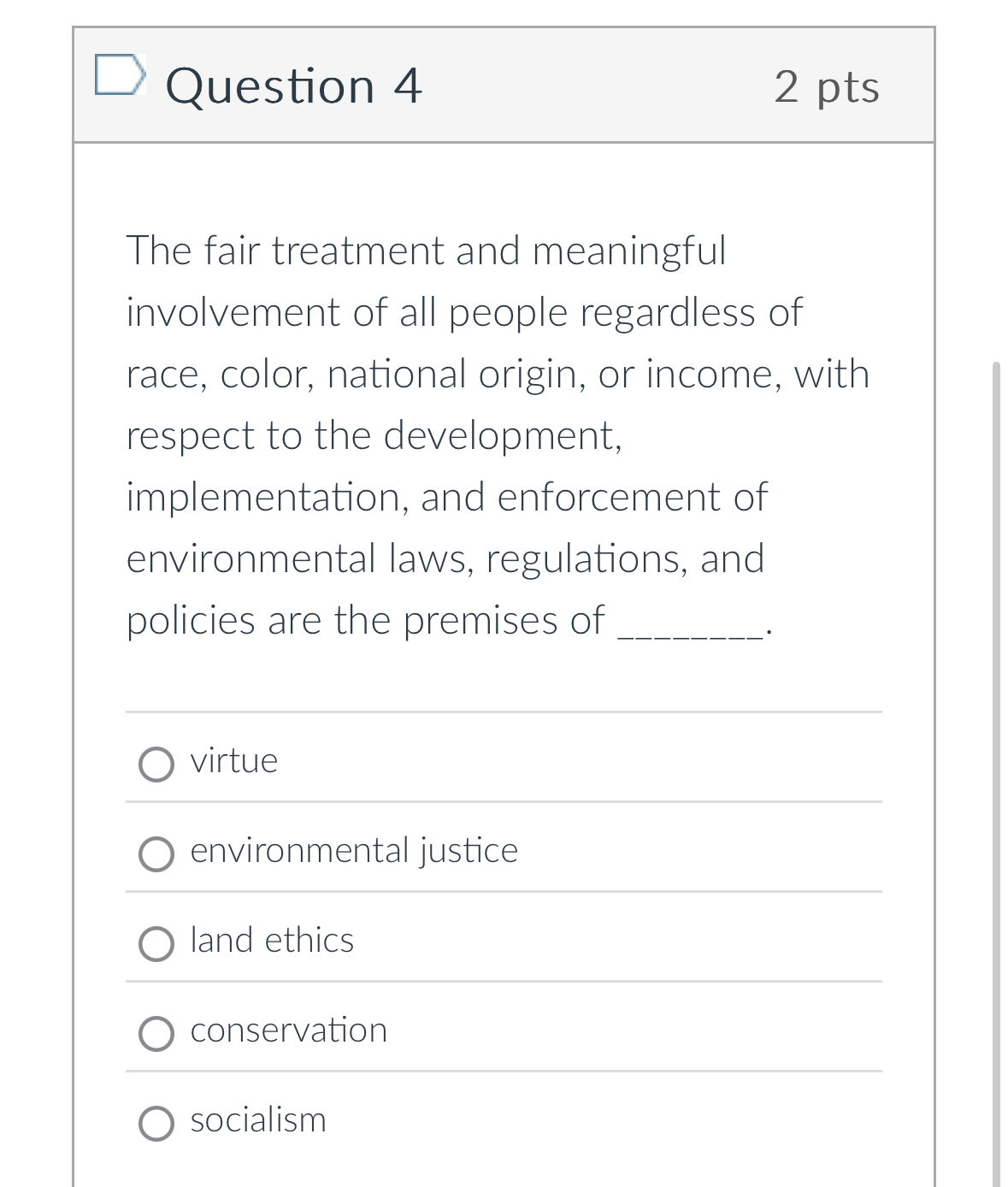Click the line 'environmental laws, regulations, and'
Screen dimensions: 1008x1187
tap(445, 558)
